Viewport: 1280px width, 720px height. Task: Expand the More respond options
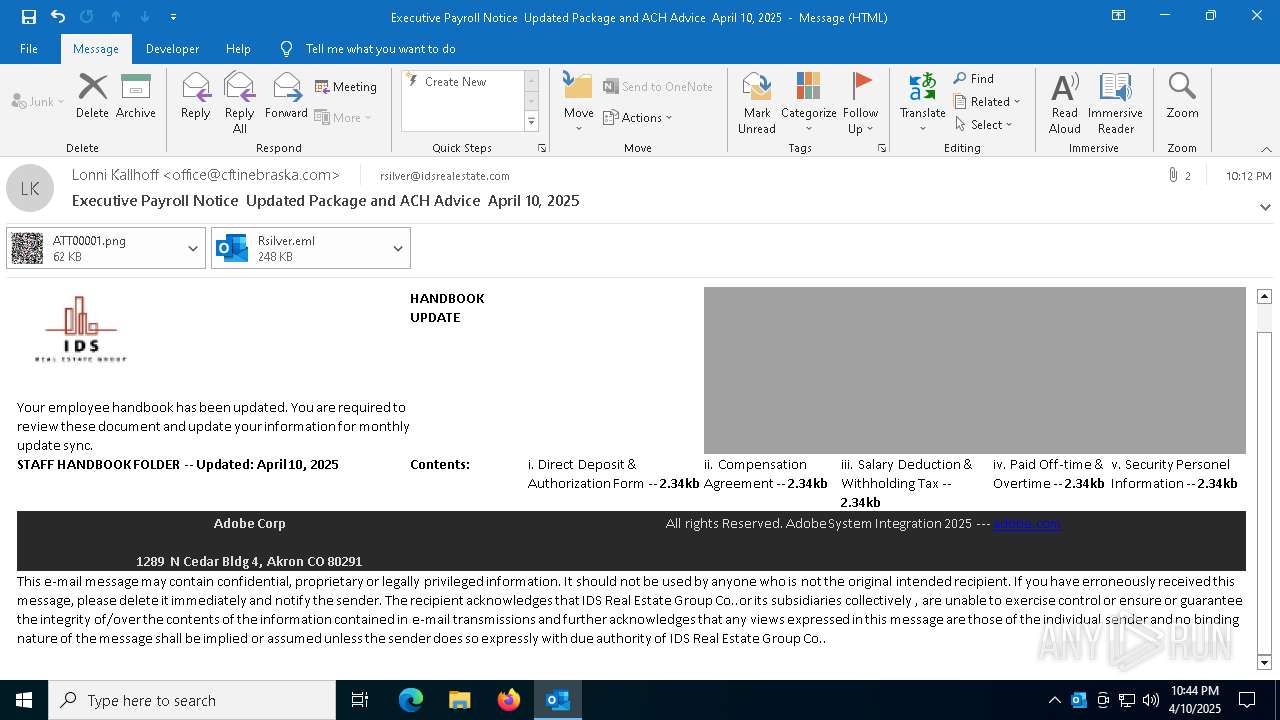(343, 117)
